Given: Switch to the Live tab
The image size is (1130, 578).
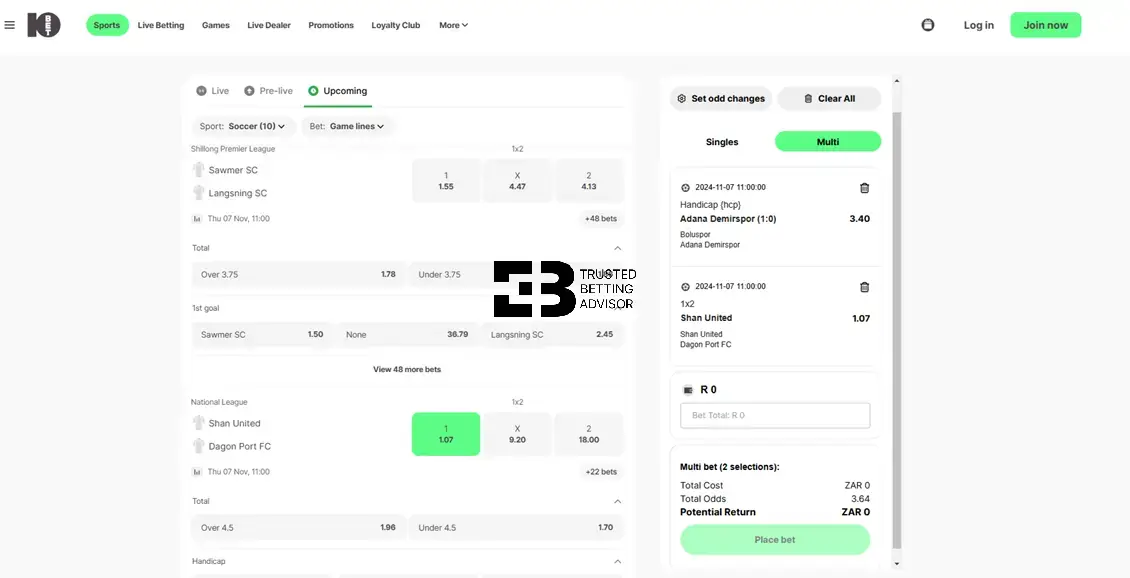Looking at the screenshot, I should (213, 91).
